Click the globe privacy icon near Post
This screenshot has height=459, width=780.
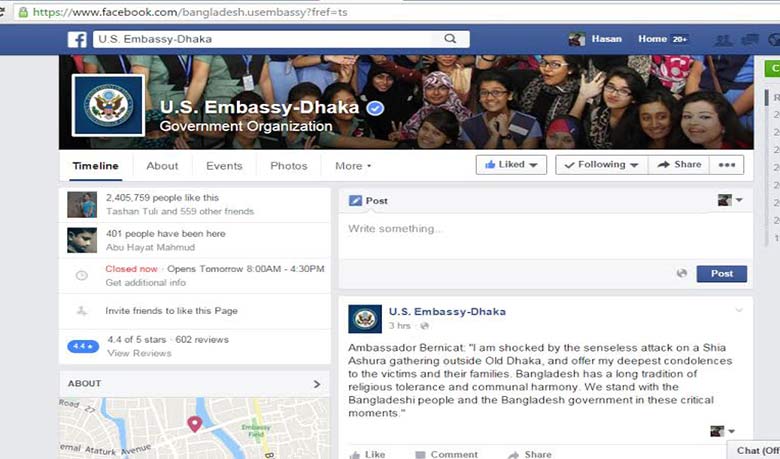(682, 273)
